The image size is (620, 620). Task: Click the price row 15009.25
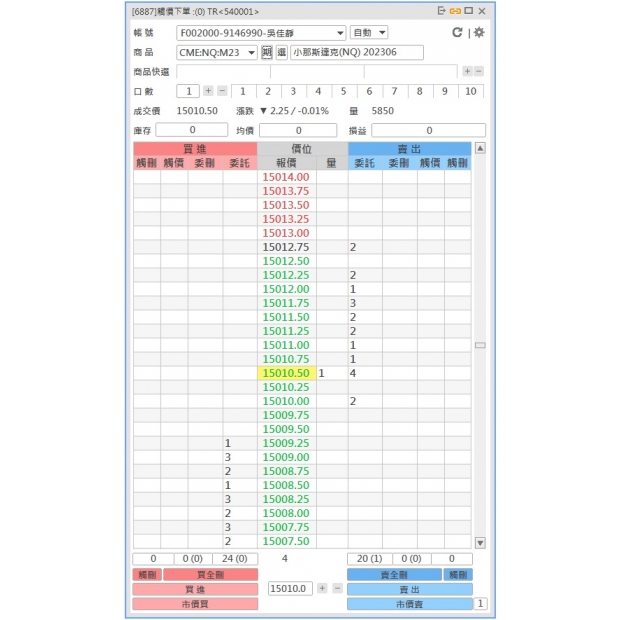coord(286,443)
